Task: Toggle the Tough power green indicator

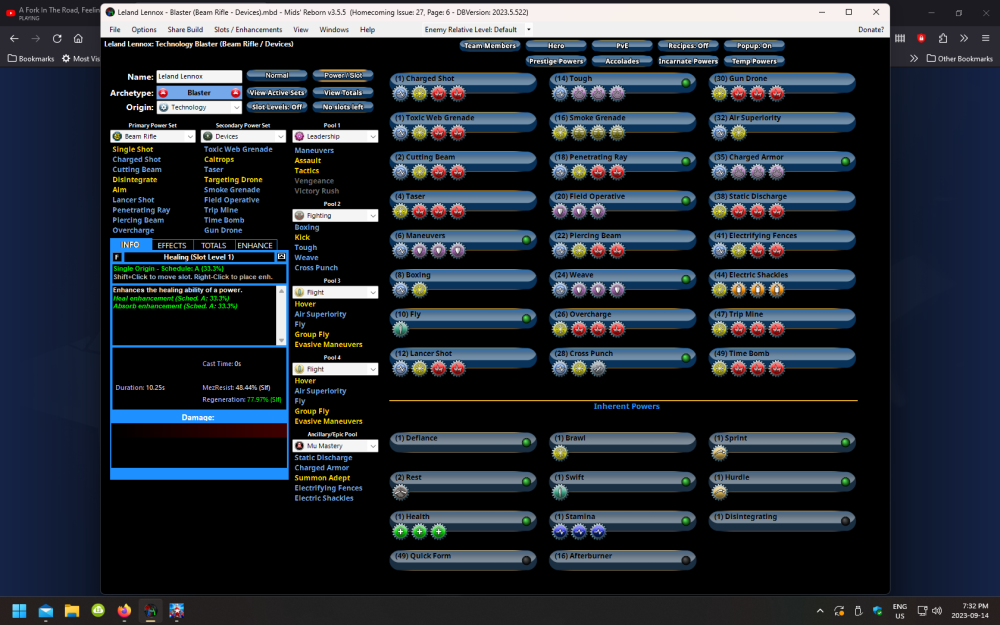Action: click(686, 83)
